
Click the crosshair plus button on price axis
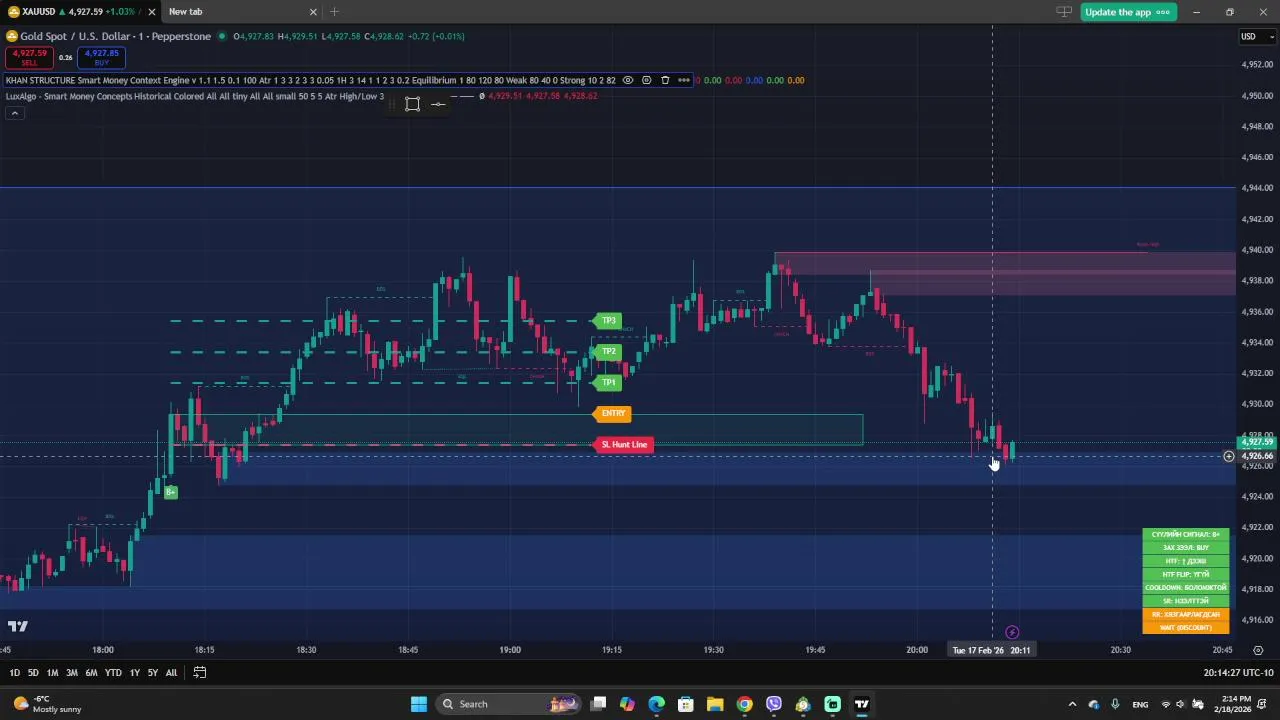1229,457
